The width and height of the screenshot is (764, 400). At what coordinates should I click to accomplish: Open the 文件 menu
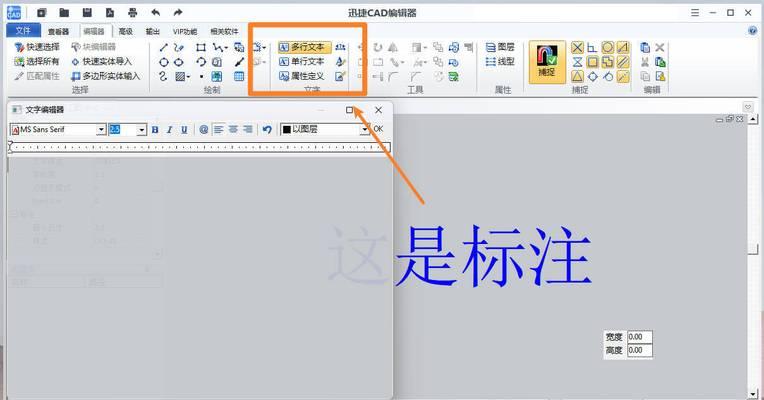pos(23,31)
